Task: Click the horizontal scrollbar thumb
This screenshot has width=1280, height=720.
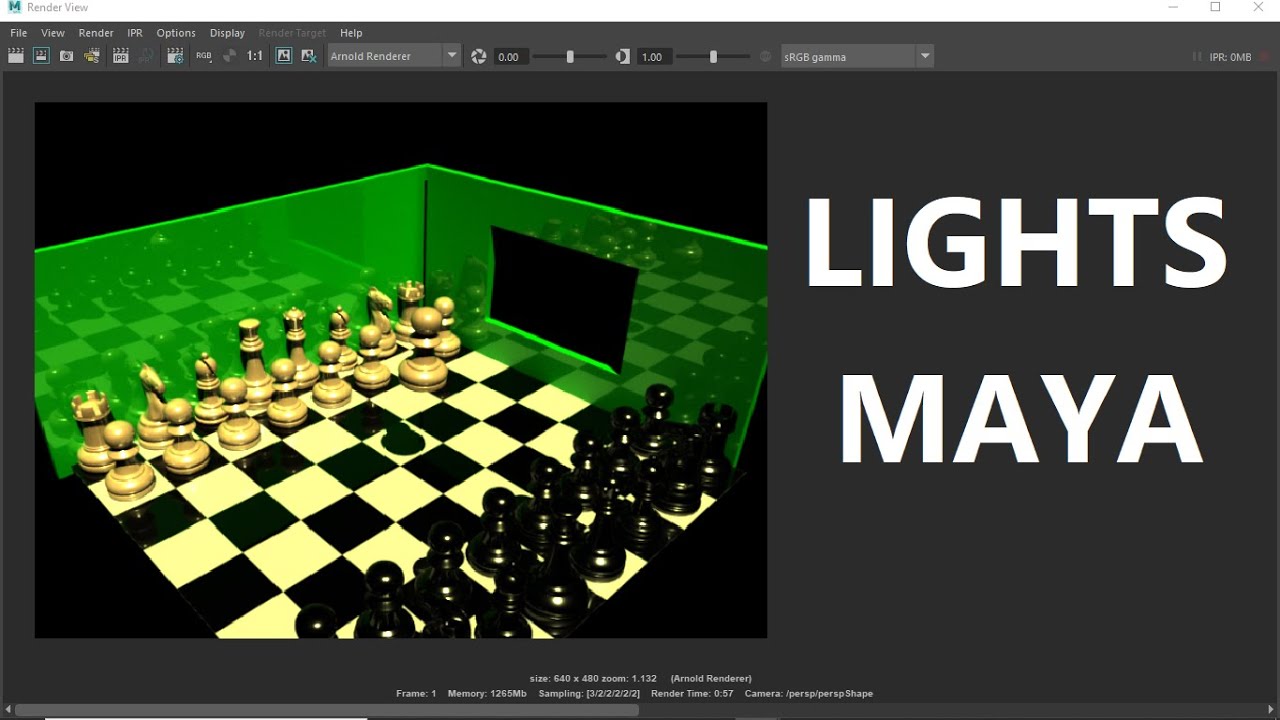Action: coord(327,710)
